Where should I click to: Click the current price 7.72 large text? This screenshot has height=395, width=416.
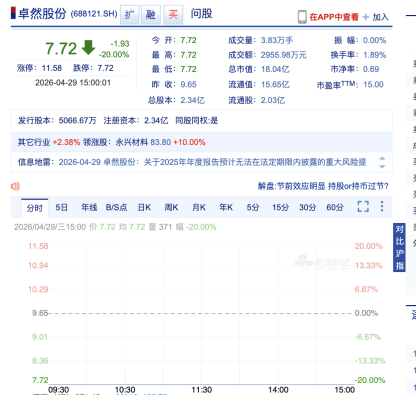[61, 48]
